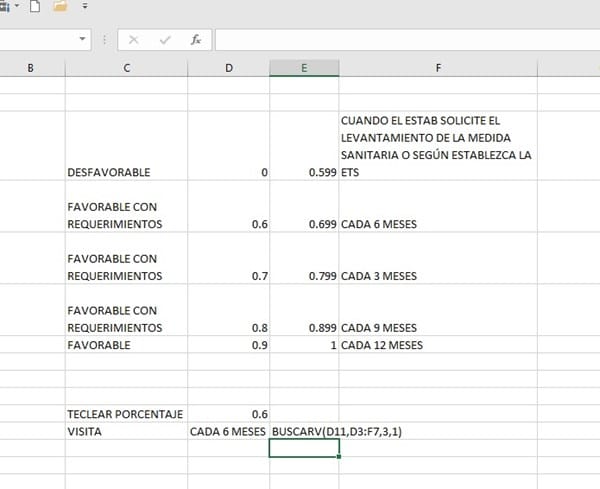Open Customize Quick Access Toolbar dropdown
The height and width of the screenshot is (489, 600).
point(85,6)
